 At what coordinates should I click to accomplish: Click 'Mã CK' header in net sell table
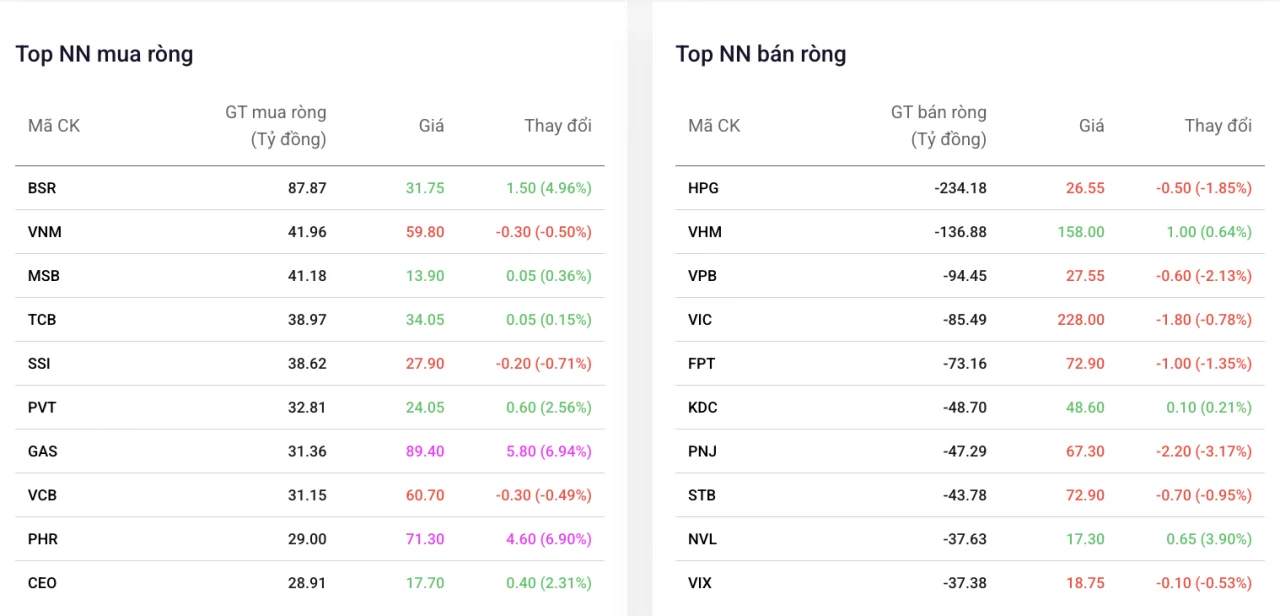pyautogui.click(x=714, y=126)
